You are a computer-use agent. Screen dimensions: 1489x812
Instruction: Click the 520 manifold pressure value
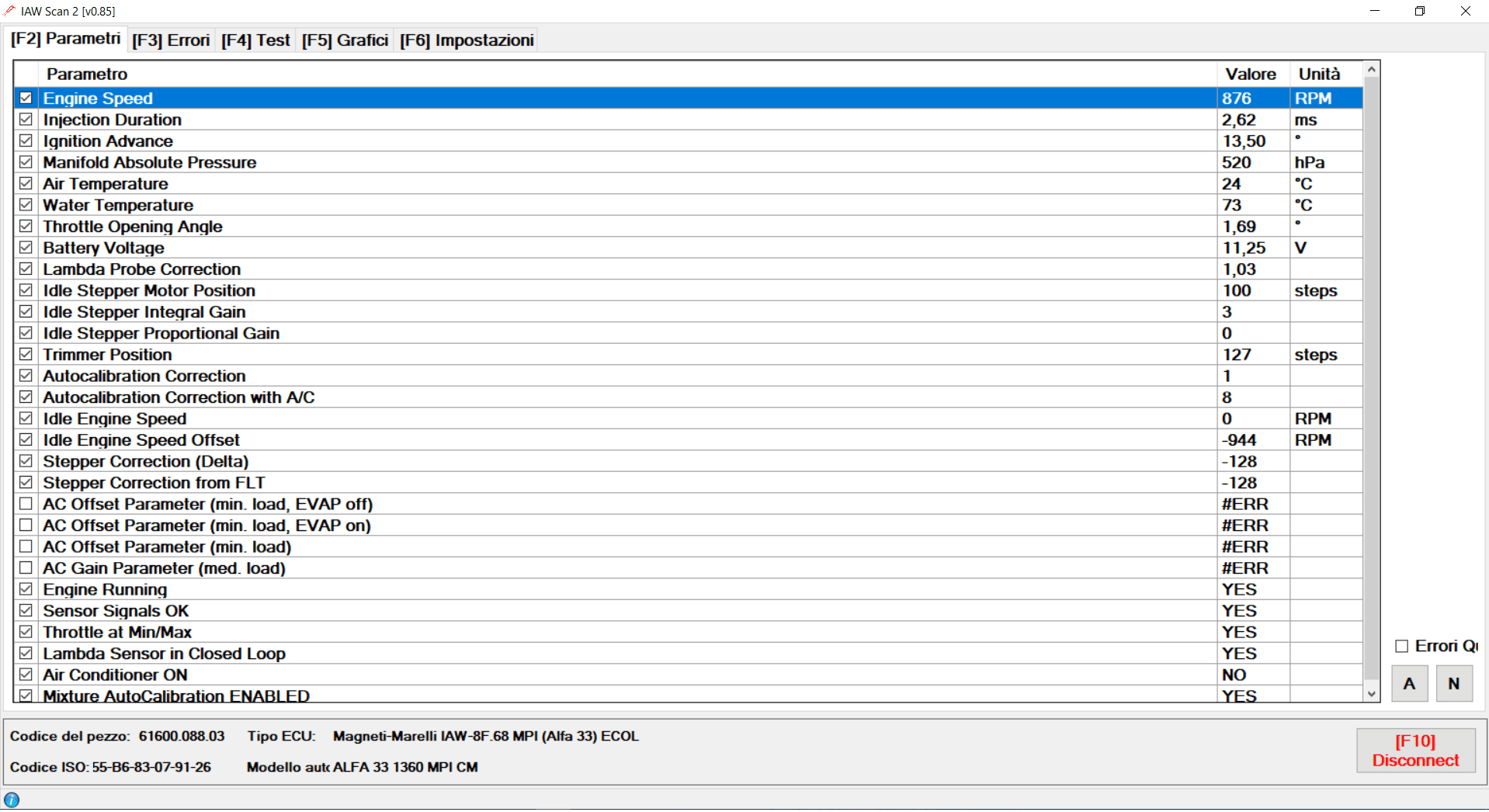click(x=1237, y=162)
